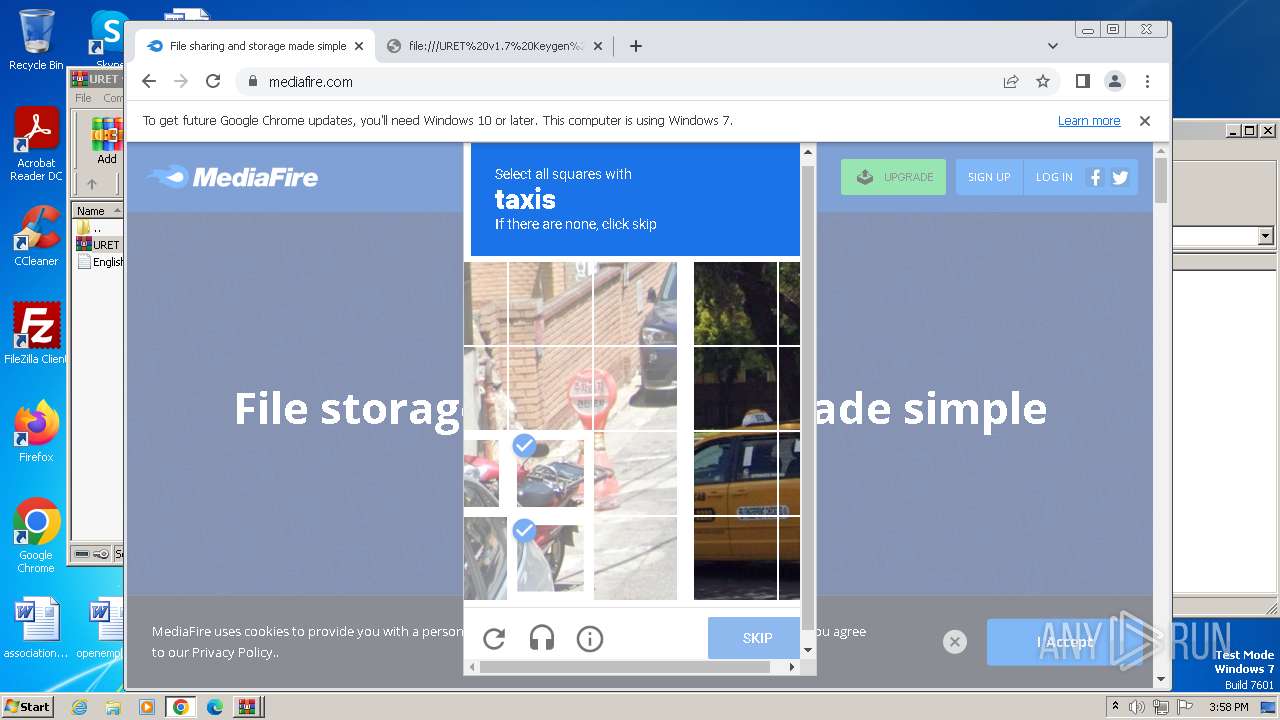Click the Name column header in WinRAR
The height and width of the screenshot is (720, 1280).
[97, 211]
